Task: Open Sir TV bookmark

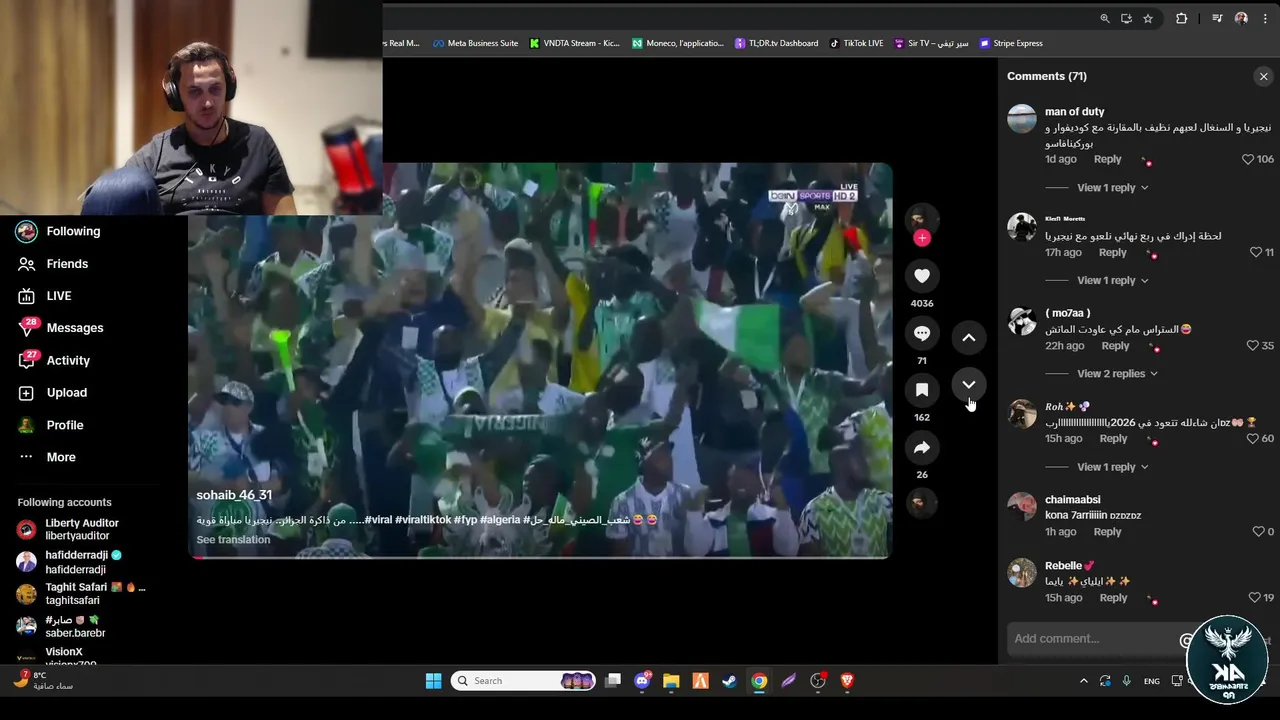Action: (932, 43)
